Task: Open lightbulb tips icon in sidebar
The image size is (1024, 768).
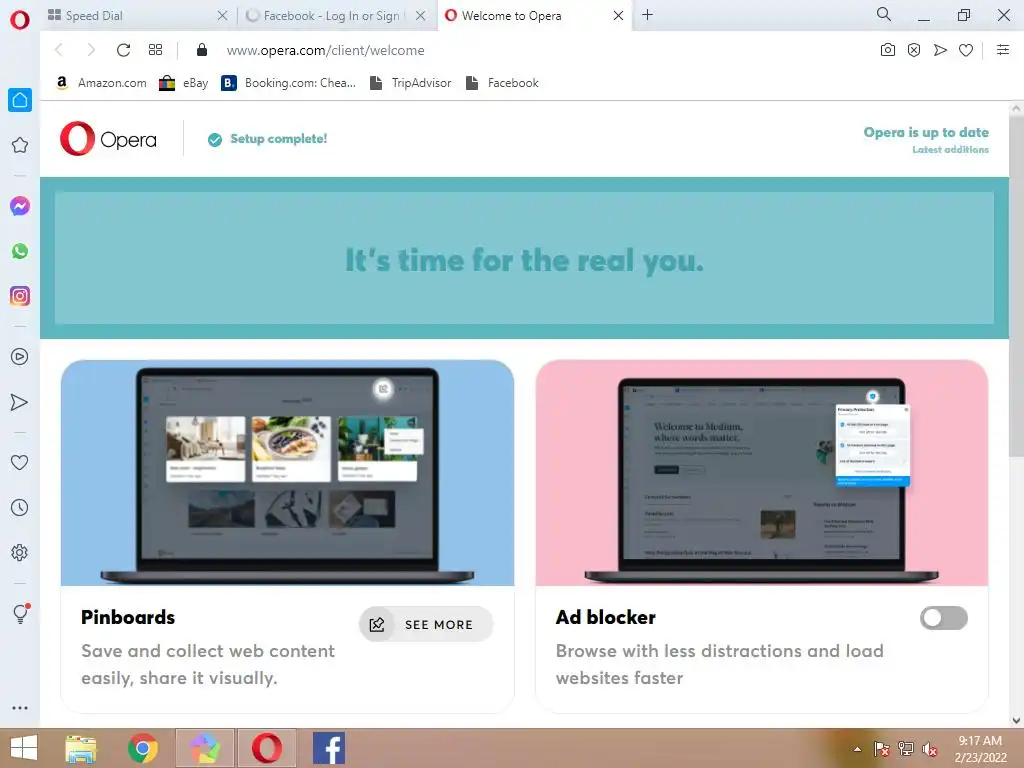Action: 20,613
